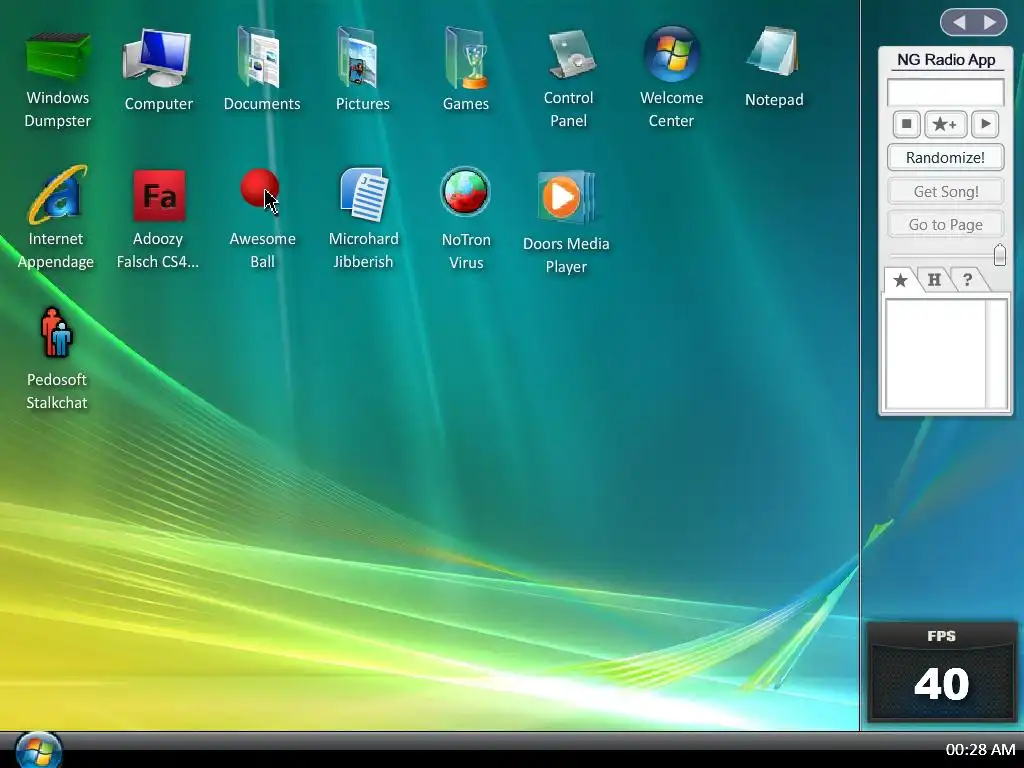1024x768 pixels.
Task: Select the Pictures folder icon
Action: coord(359,57)
